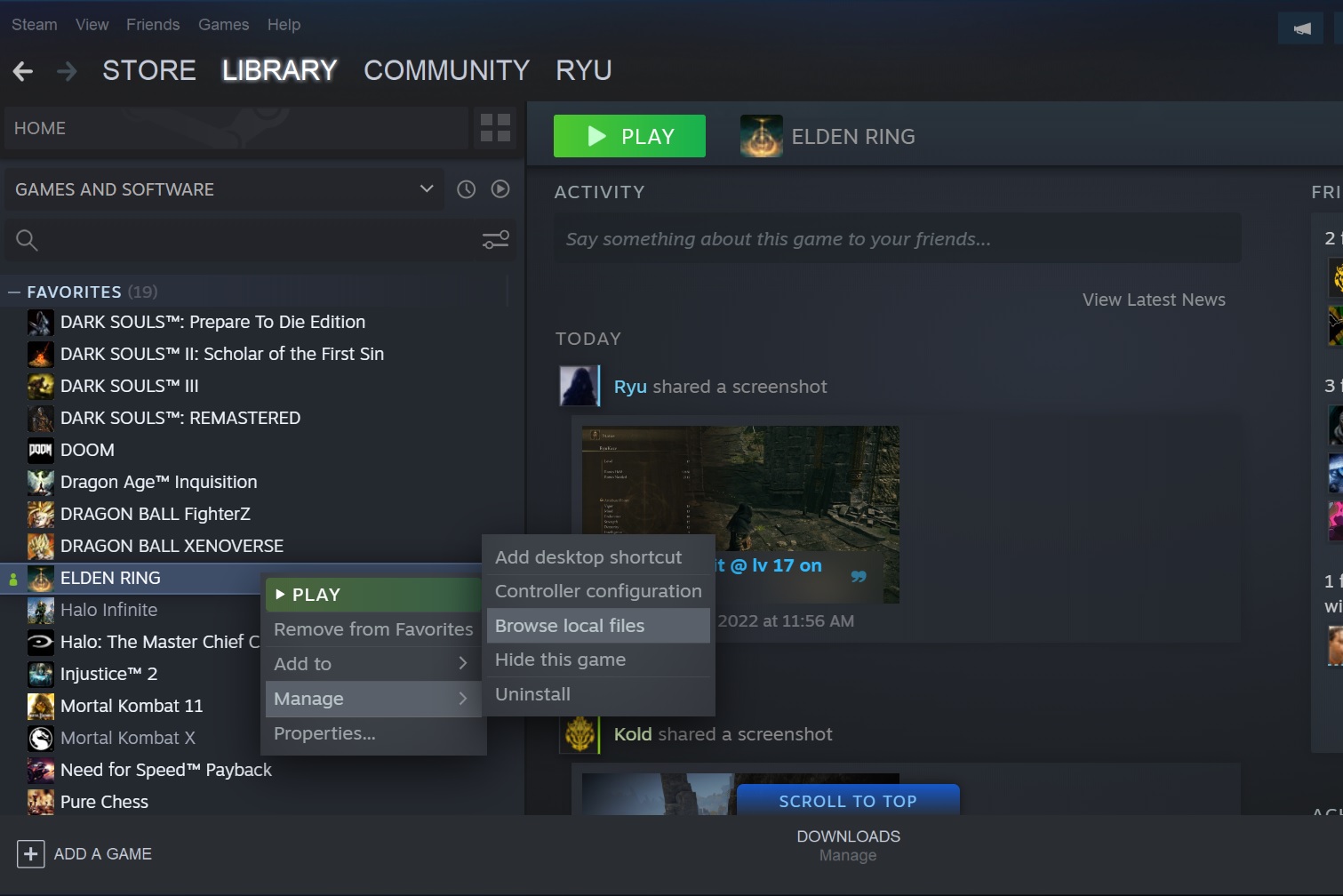Click the DOOM game icon
The image size is (1343, 896).
pyautogui.click(x=41, y=450)
